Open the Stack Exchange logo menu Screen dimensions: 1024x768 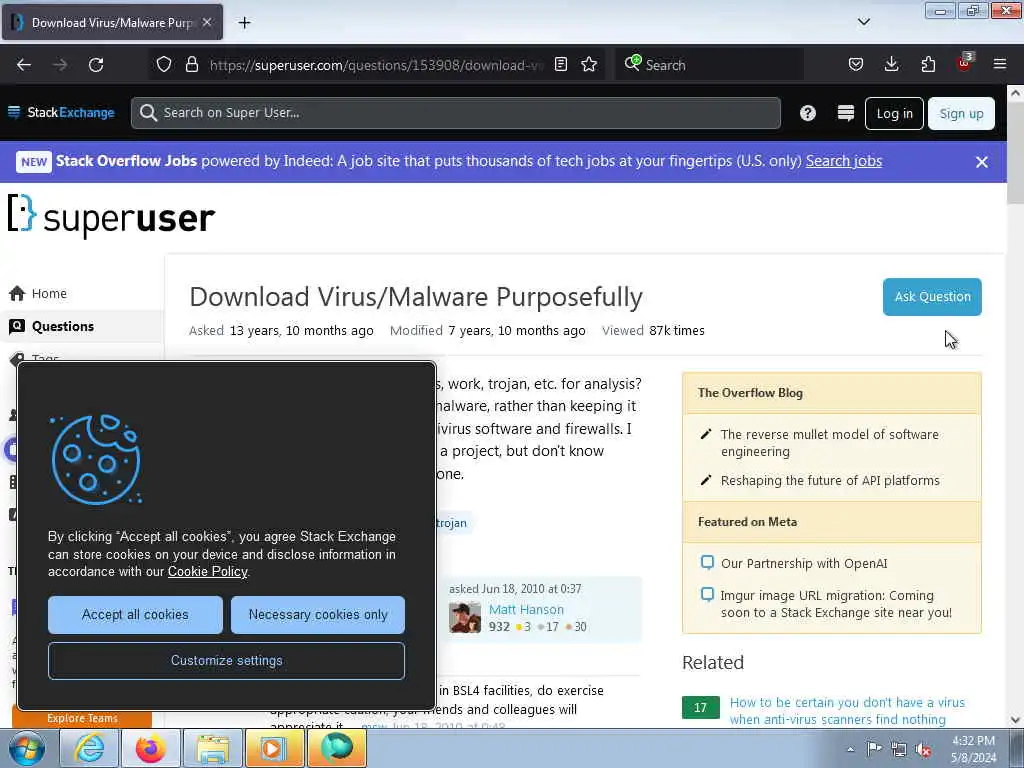pos(61,113)
